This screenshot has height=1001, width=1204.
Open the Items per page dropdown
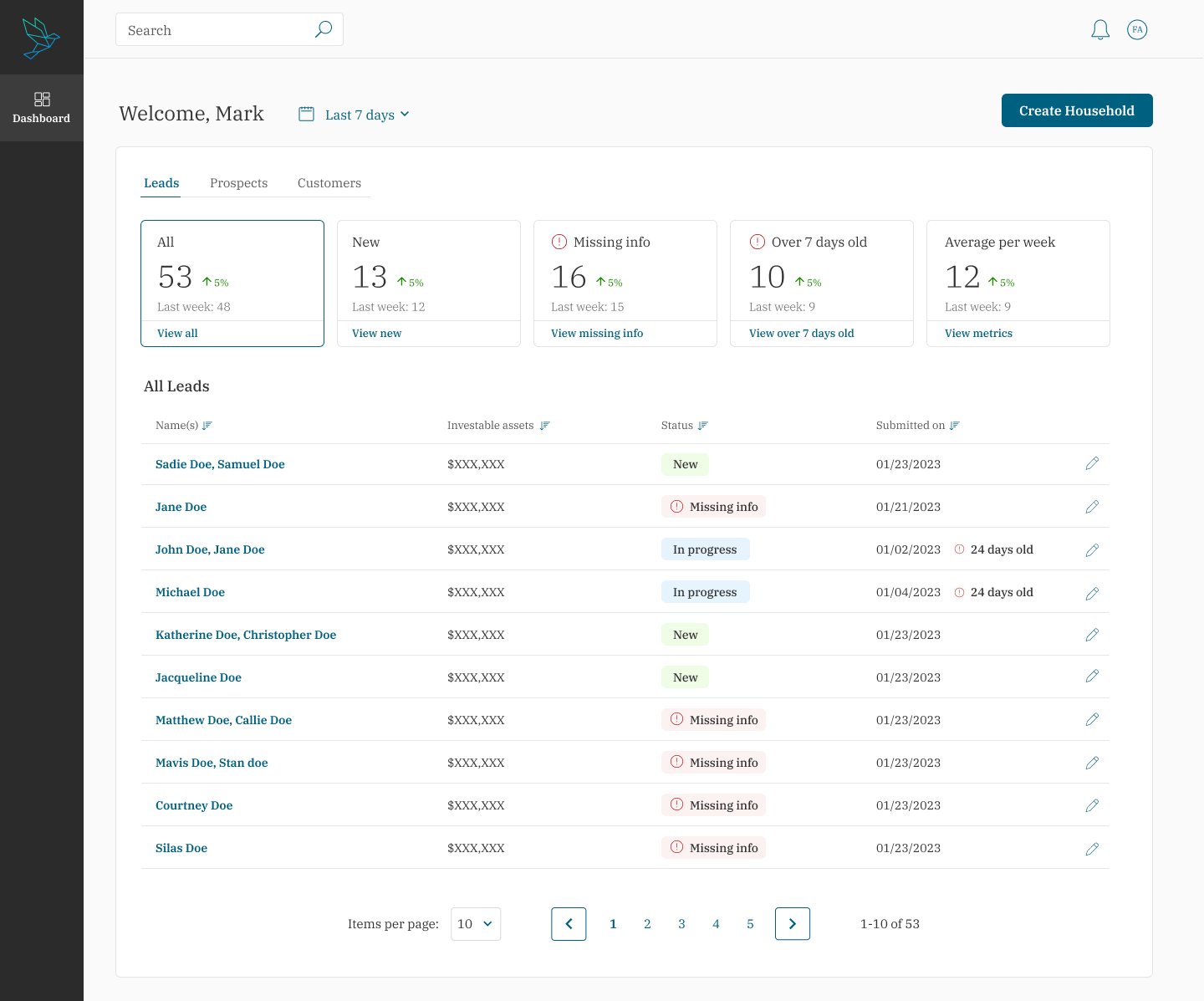tap(476, 924)
